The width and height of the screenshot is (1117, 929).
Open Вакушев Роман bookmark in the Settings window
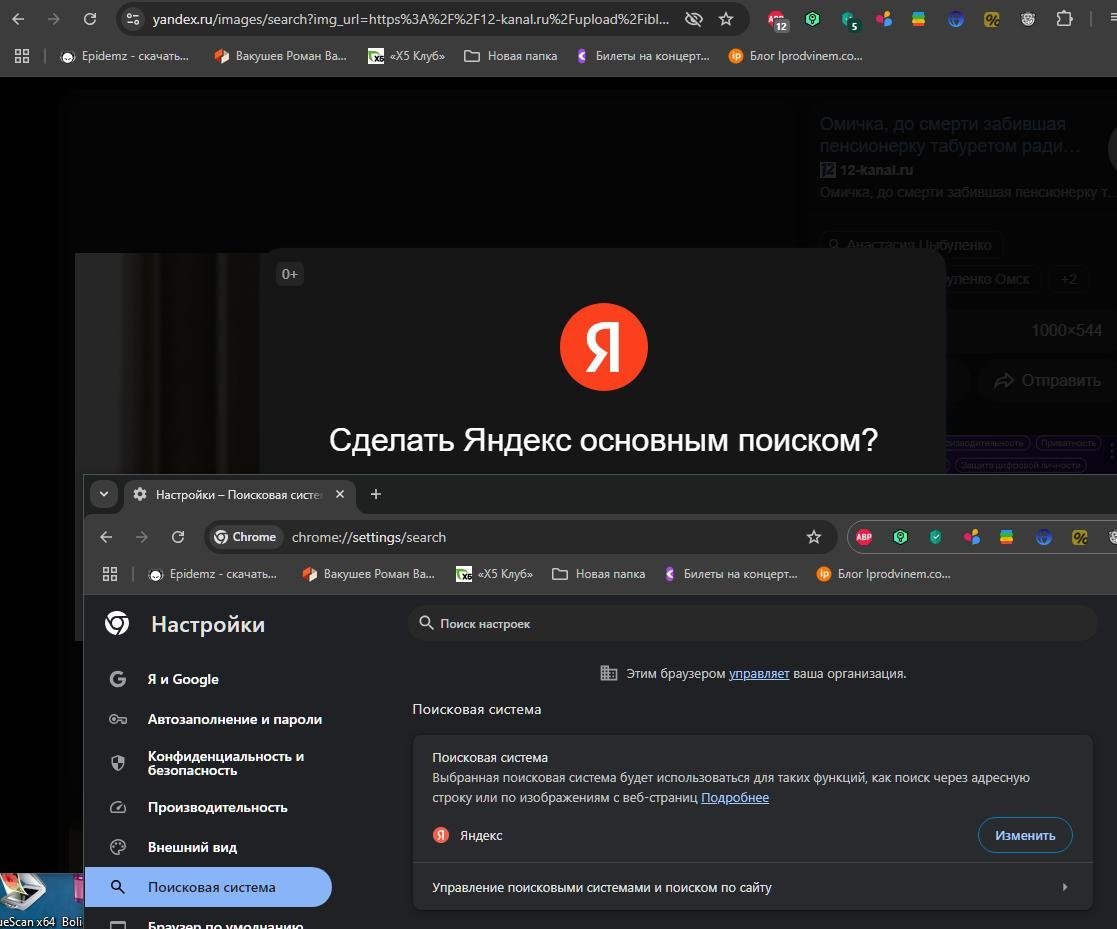pos(368,574)
